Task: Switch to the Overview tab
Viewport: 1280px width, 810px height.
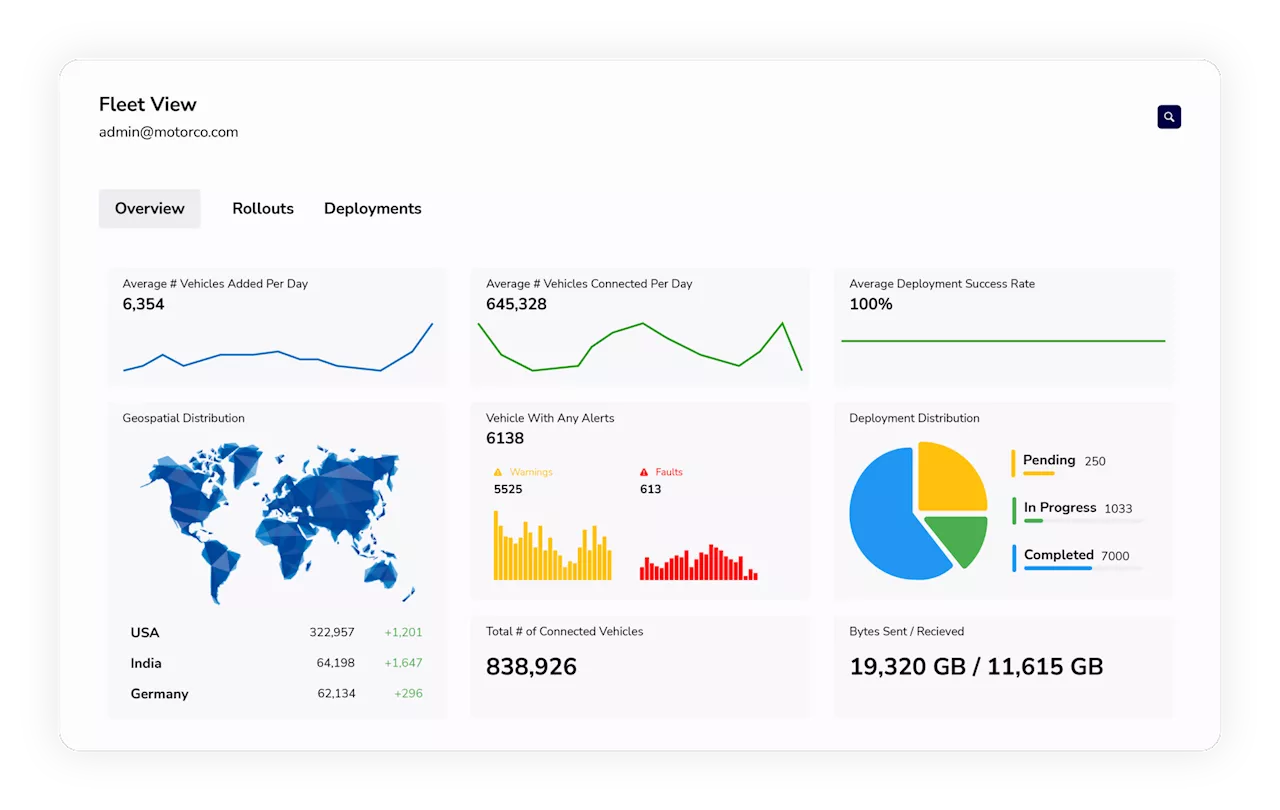Action: (x=150, y=208)
